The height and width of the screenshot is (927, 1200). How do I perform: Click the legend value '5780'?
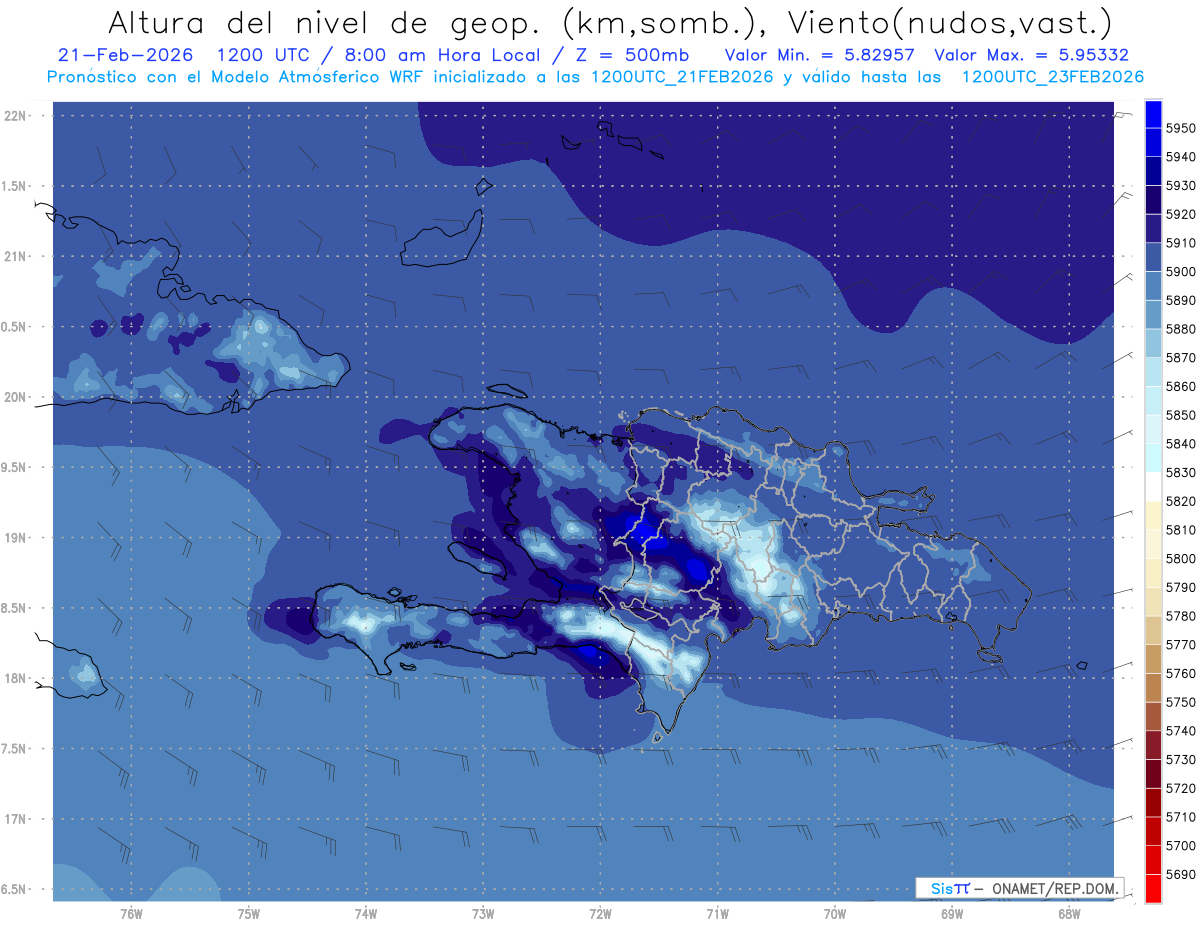[1181, 616]
